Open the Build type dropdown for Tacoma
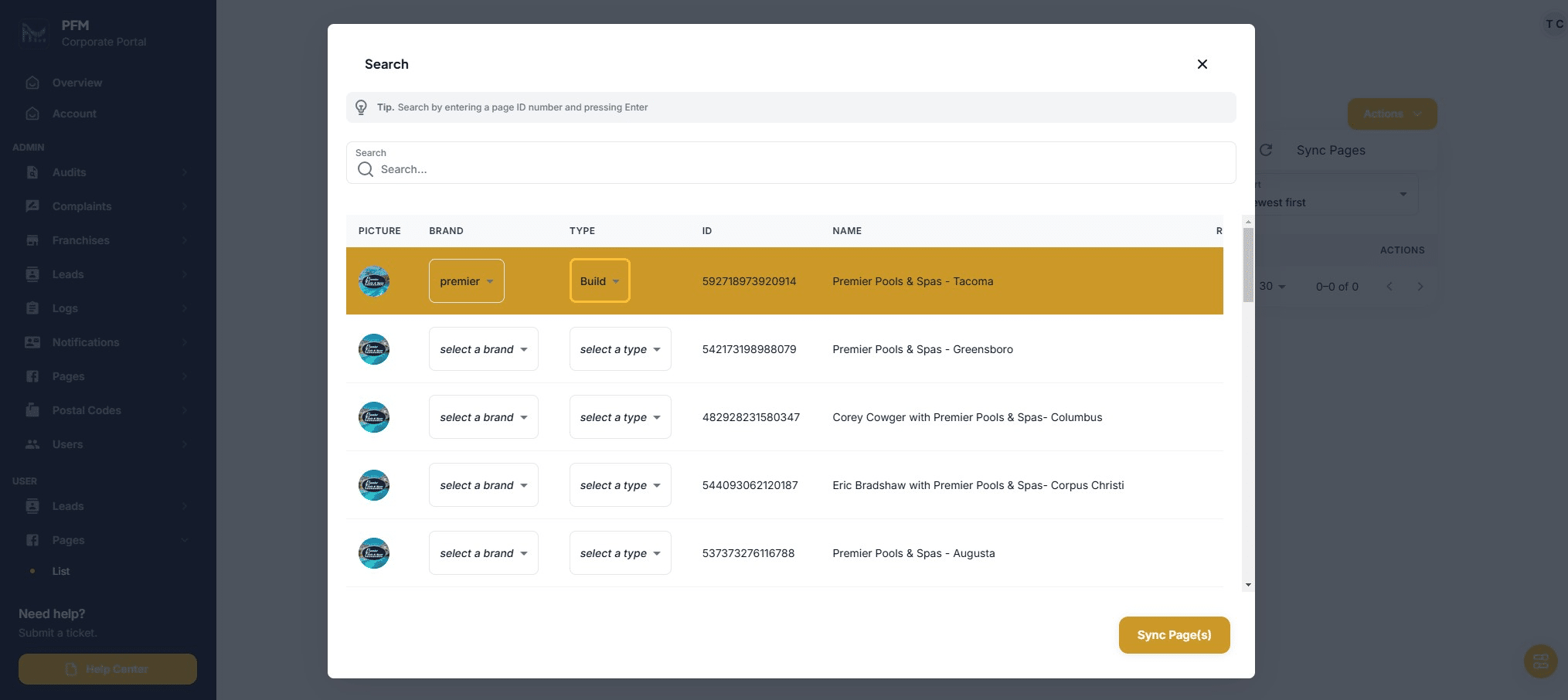Image resolution: width=1568 pixels, height=700 pixels. coord(600,280)
